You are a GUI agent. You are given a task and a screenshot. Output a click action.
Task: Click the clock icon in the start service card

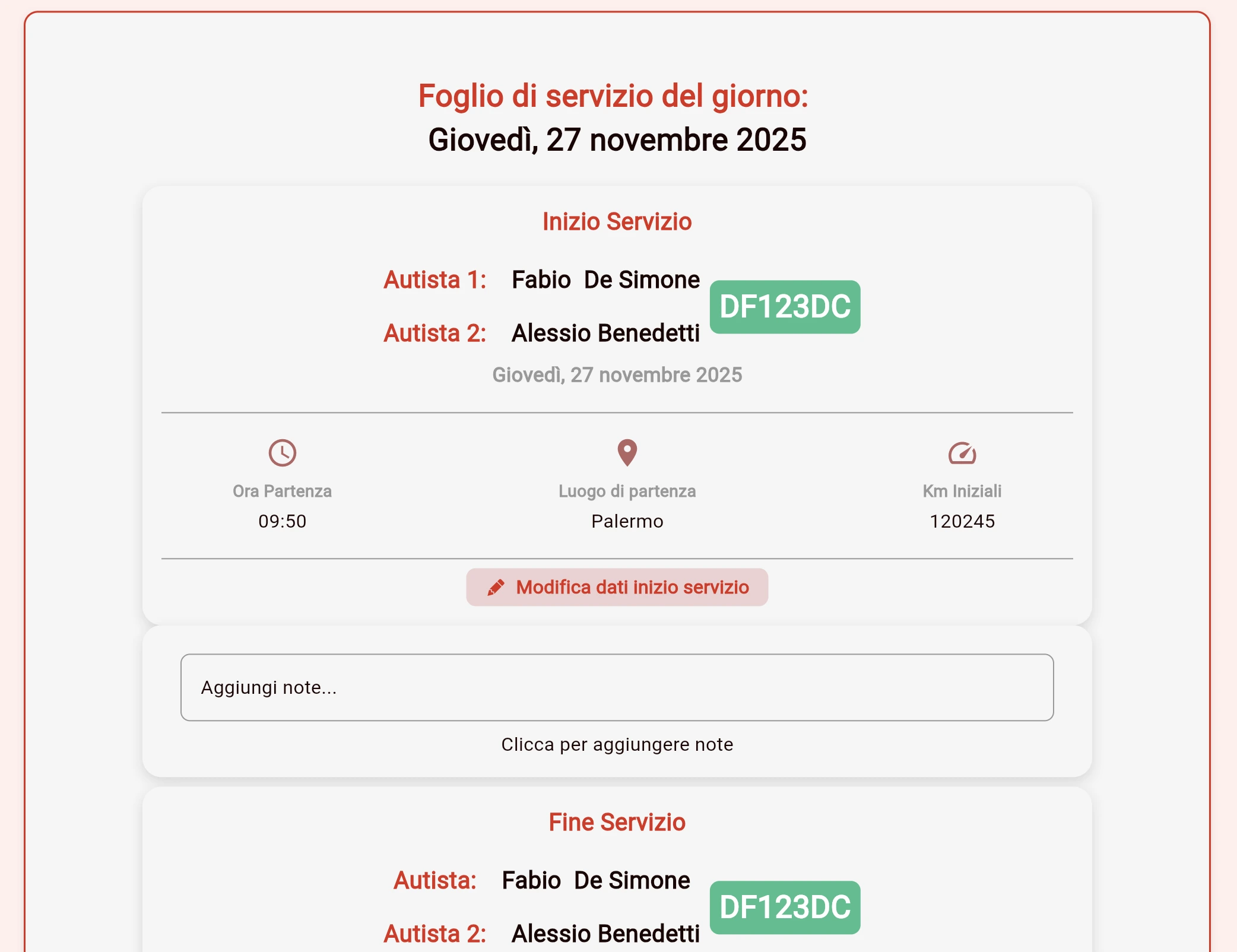[283, 453]
